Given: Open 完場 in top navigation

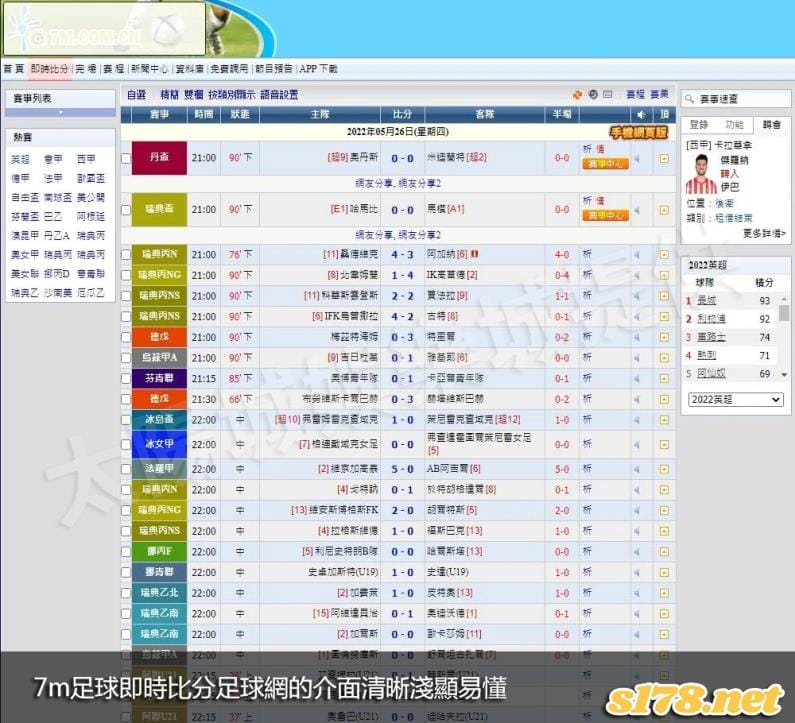Looking at the screenshot, I should tap(86, 69).
